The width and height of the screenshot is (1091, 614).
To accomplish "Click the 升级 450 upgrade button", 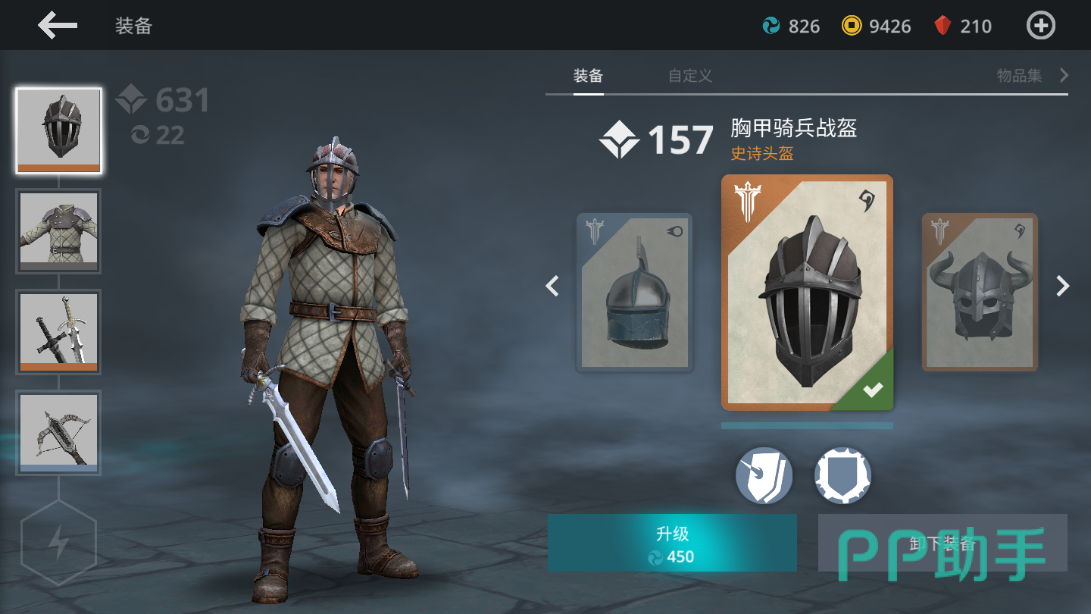I will click(672, 543).
